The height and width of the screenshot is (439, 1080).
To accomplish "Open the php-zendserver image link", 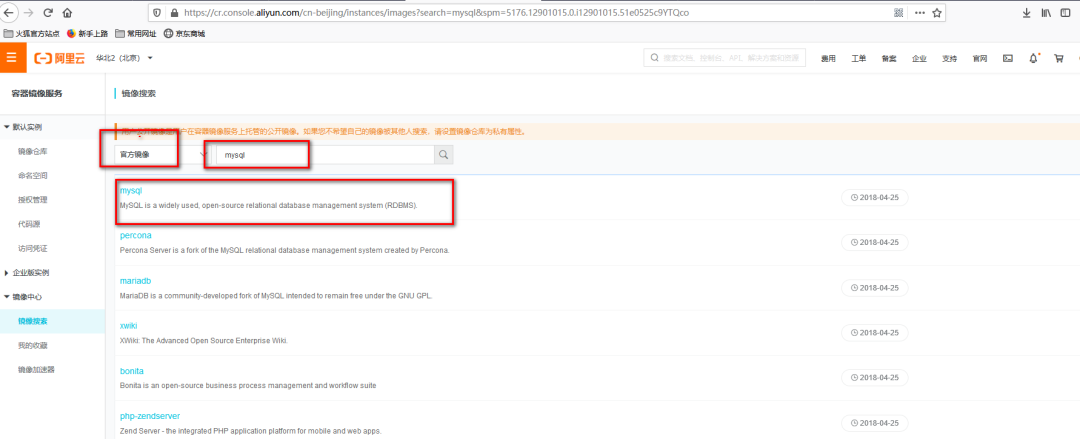I will pos(149,416).
